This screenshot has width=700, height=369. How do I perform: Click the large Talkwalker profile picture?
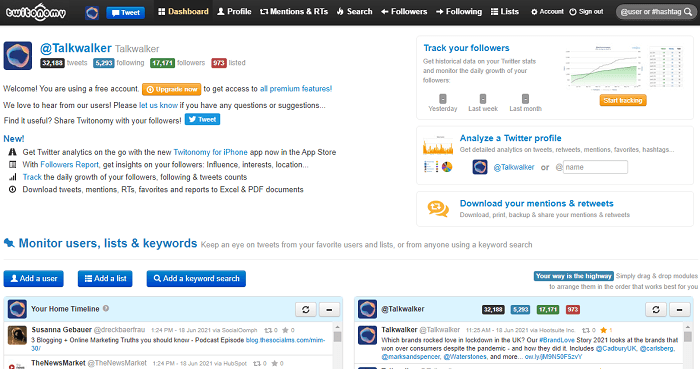(18, 56)
